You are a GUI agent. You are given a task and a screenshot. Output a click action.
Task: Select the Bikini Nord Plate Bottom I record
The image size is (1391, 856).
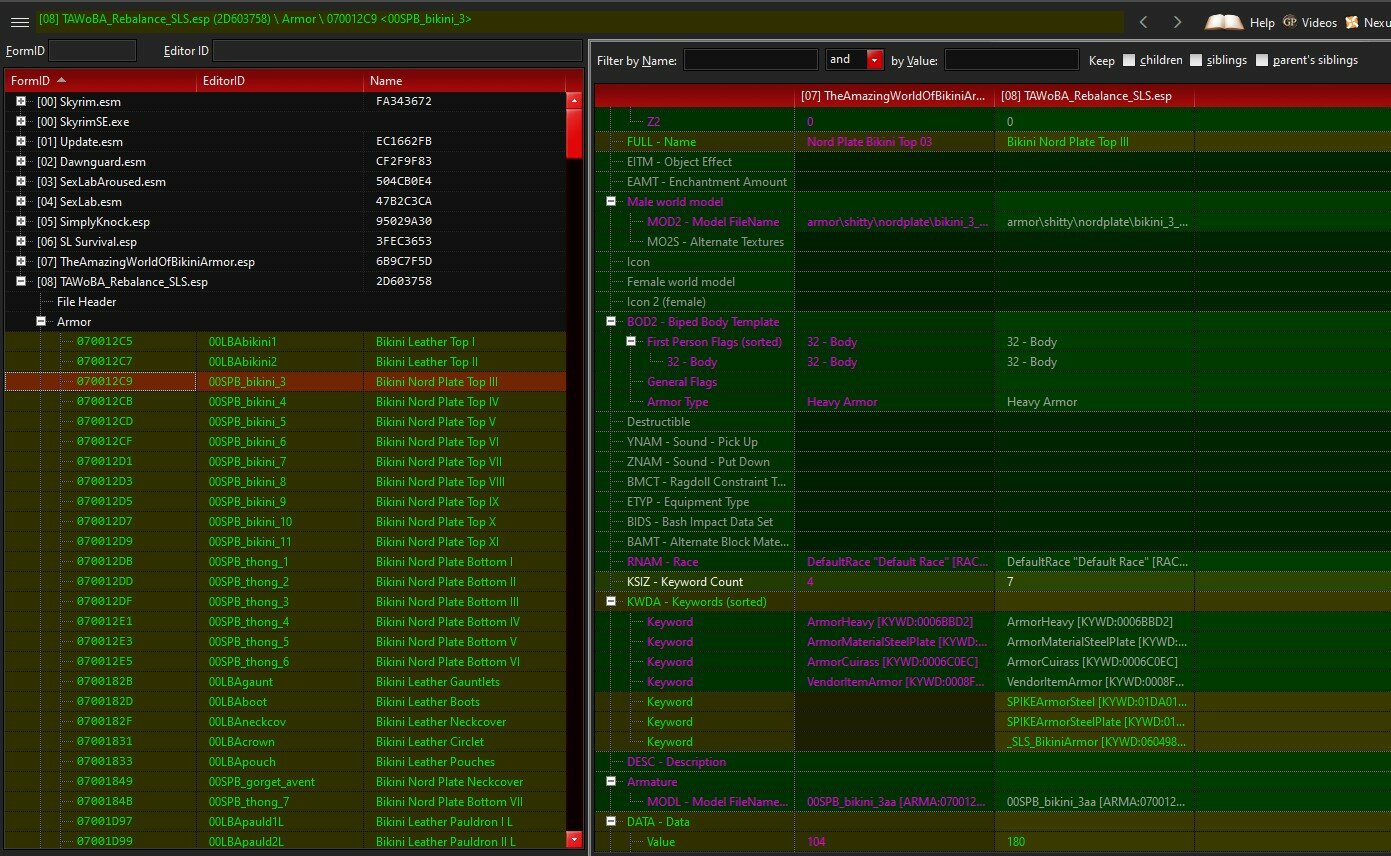285,561
